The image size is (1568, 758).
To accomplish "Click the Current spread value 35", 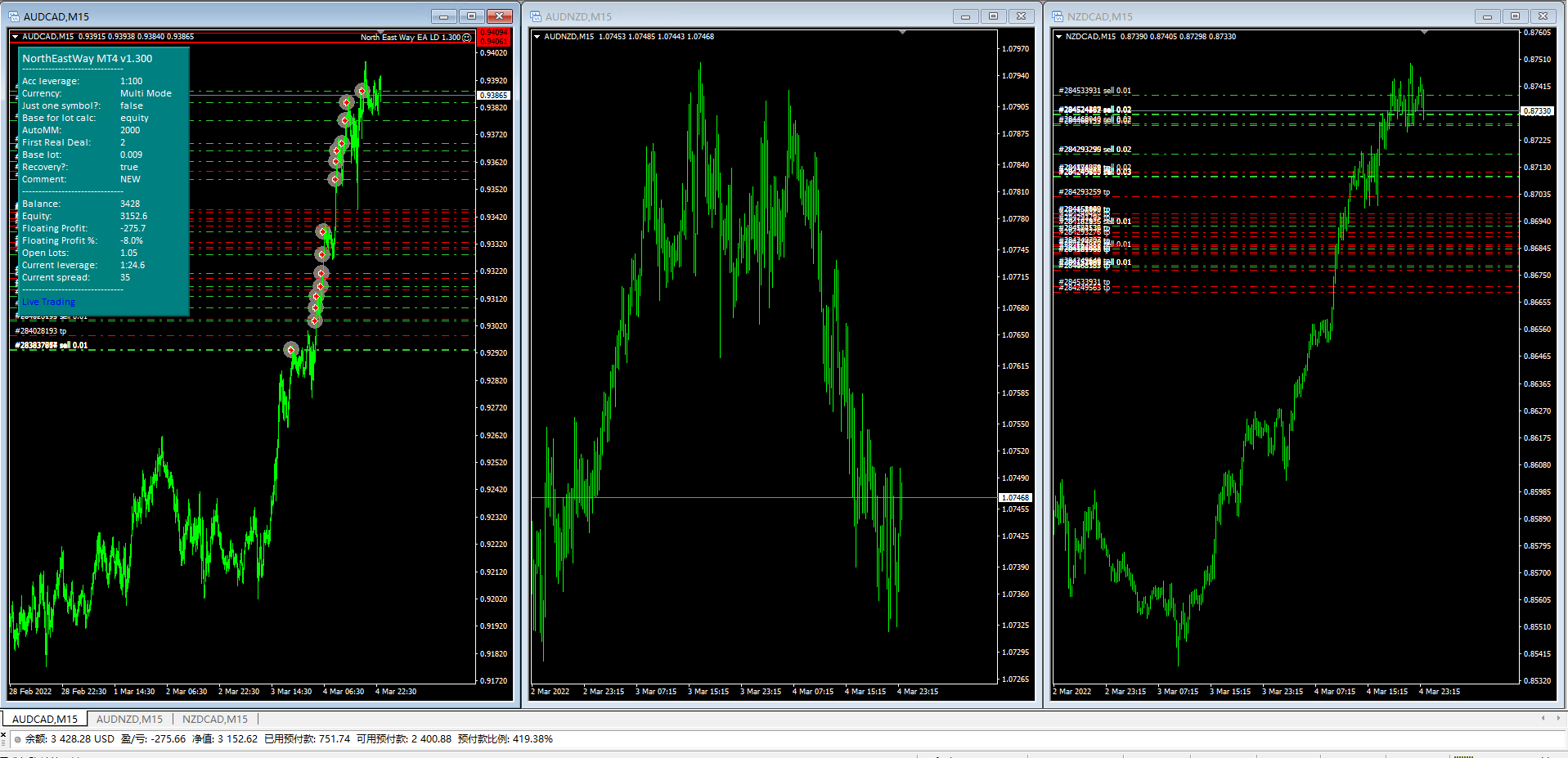I will click(125, 278).
